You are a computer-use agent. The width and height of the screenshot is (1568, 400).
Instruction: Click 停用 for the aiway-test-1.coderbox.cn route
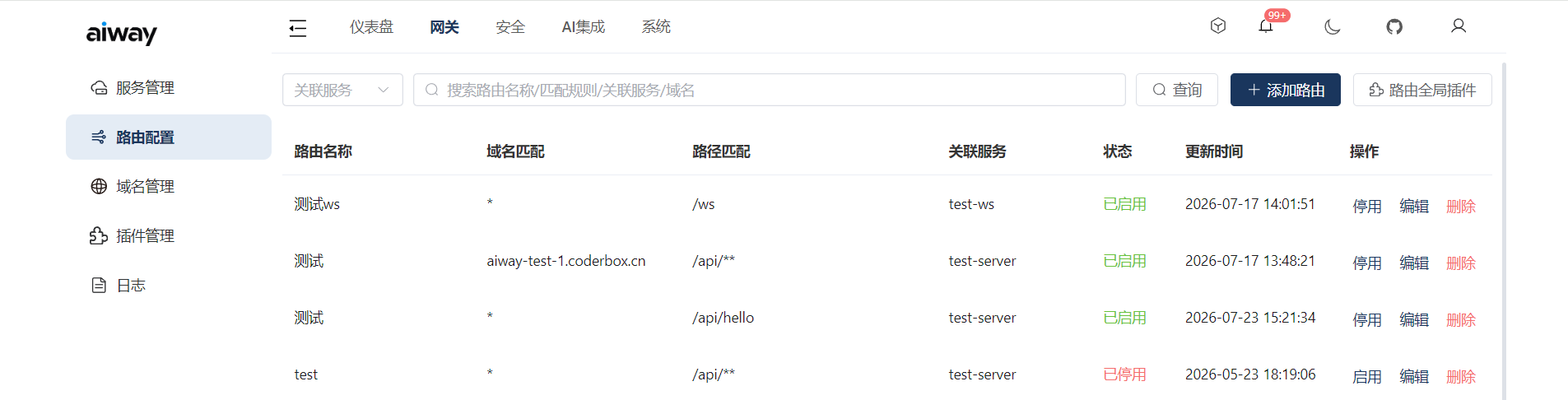[x=1367, y=263]
